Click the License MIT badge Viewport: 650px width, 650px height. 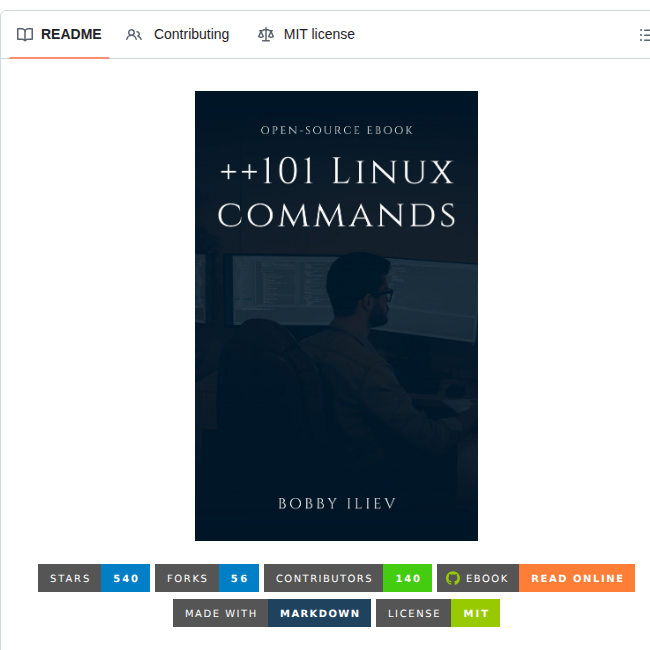(x=438, y=613)
